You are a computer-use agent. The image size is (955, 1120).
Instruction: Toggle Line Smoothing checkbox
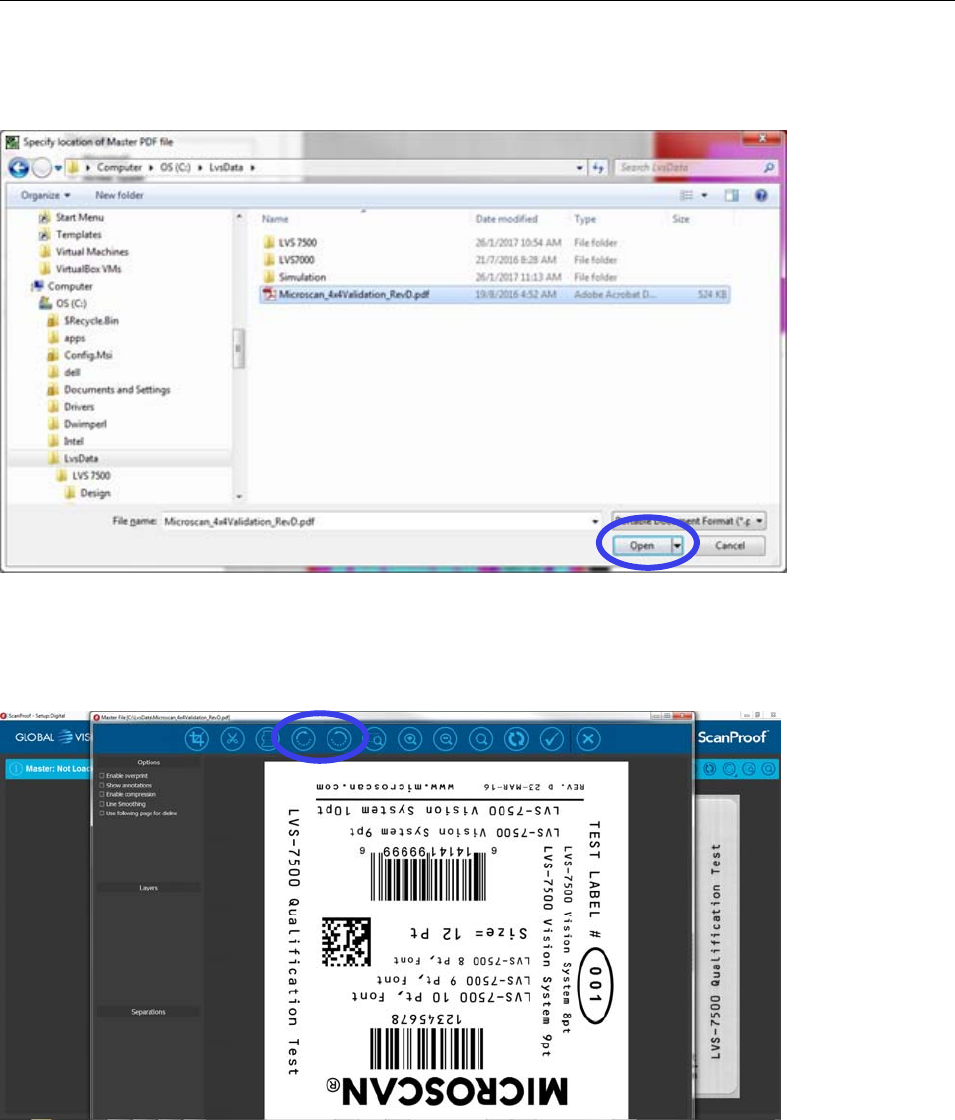[x=102, y=804]
